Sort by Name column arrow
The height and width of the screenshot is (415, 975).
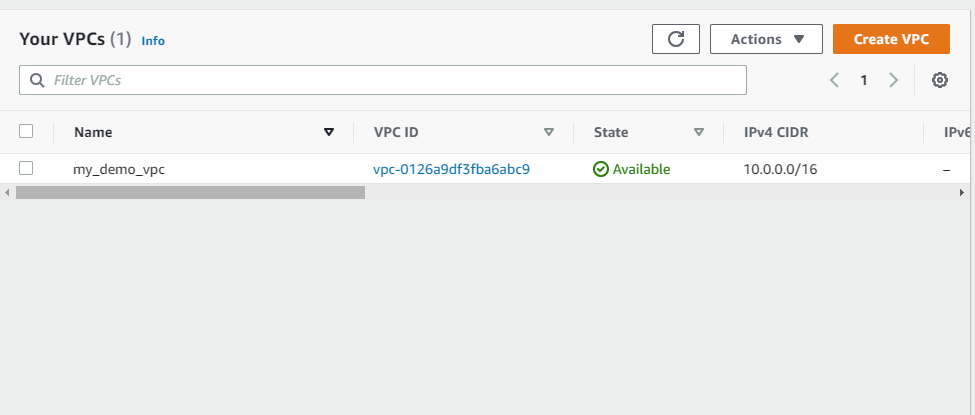[329, 132]
